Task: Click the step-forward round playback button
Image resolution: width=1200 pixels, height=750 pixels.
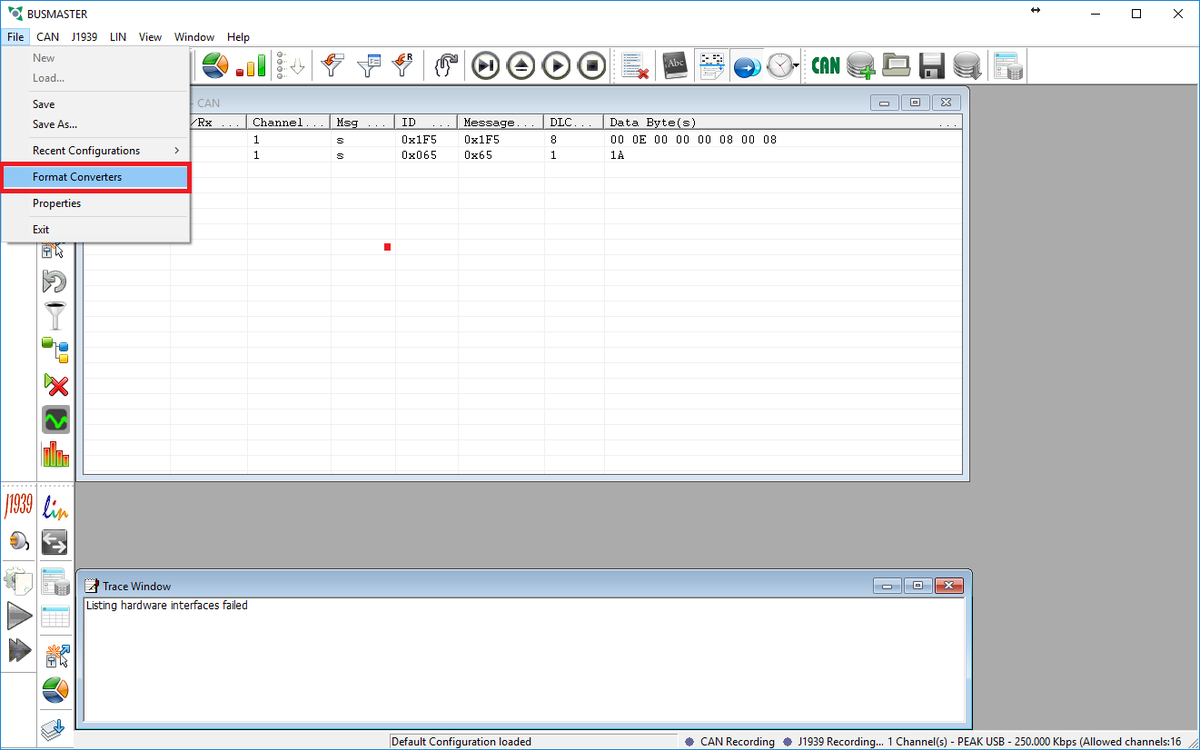Action: [x=485, y=66]
